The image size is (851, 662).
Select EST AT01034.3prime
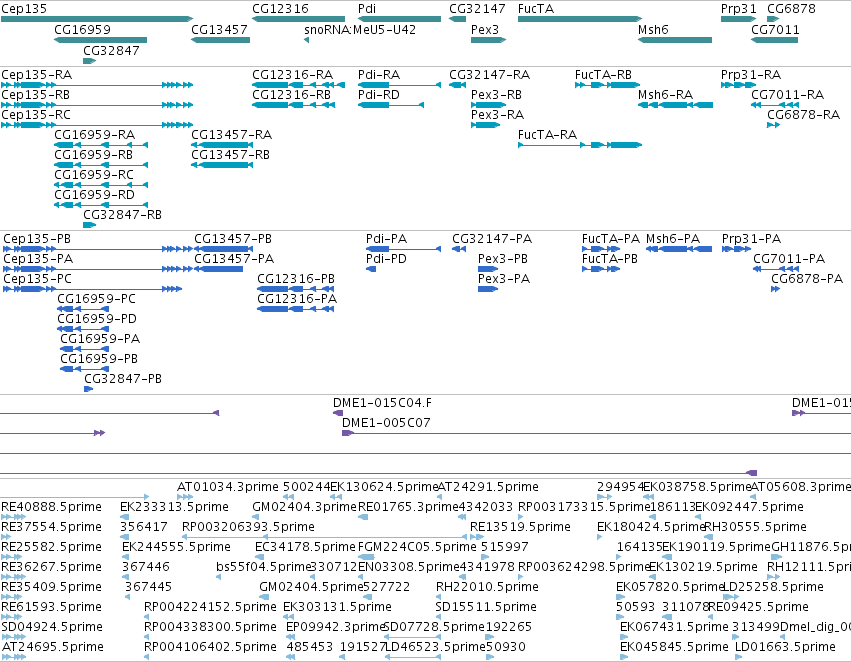tap(228, 487)
